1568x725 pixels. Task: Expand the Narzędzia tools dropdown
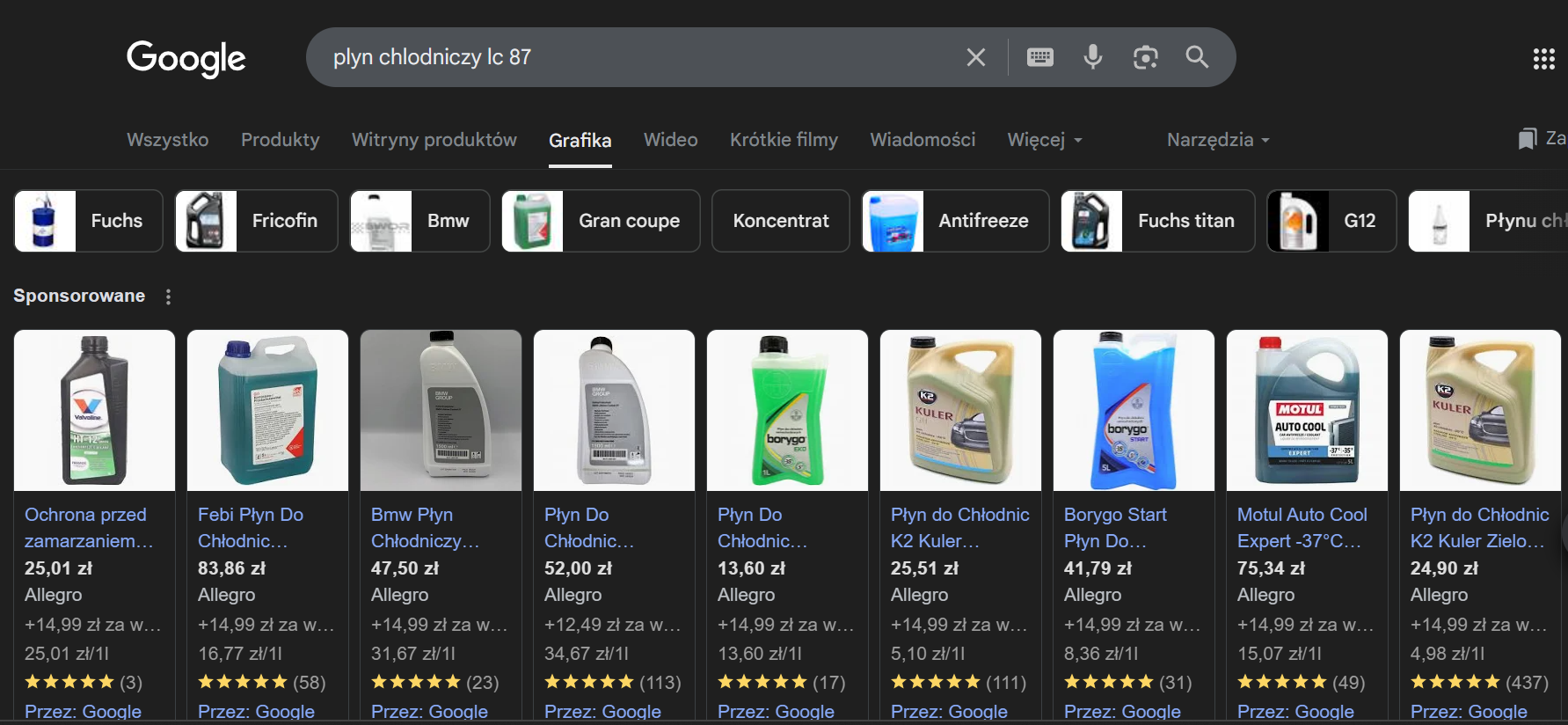click(x=1218, y=140)
